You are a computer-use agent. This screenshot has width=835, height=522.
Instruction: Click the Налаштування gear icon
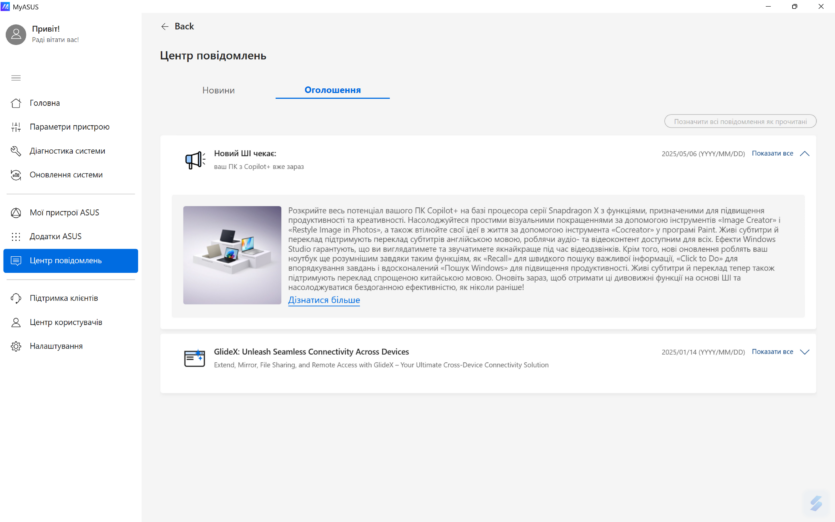pos(16,346)
